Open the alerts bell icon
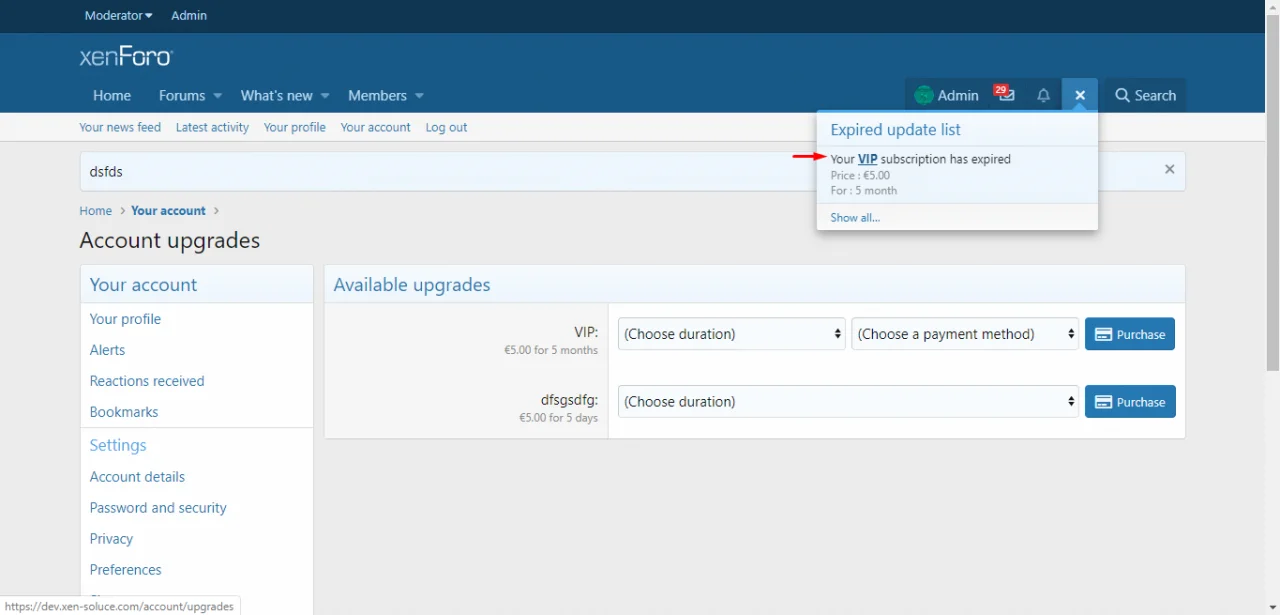The image size is (1280, 615). click(x=1043, y=95)
